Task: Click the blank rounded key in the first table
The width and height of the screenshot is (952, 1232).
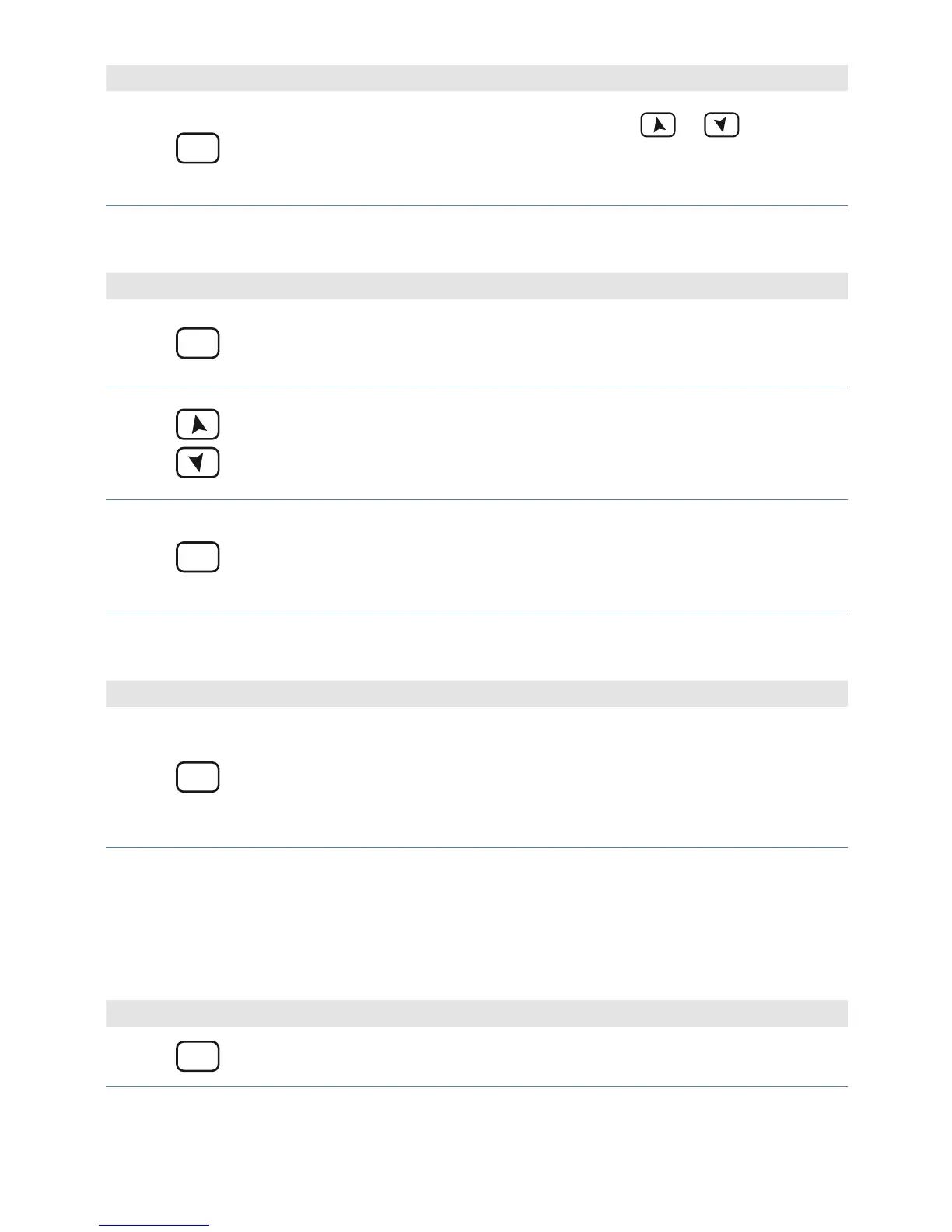Action: tap(198, 148)
